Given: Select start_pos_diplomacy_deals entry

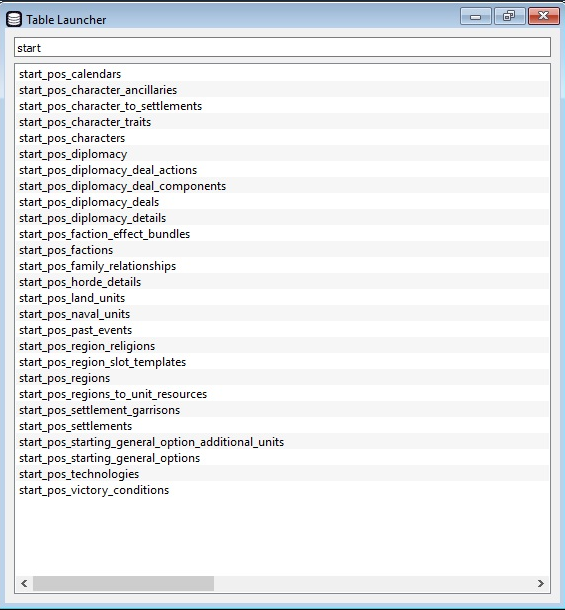Looking at the screenshot, I should click(x=282, y=202).
